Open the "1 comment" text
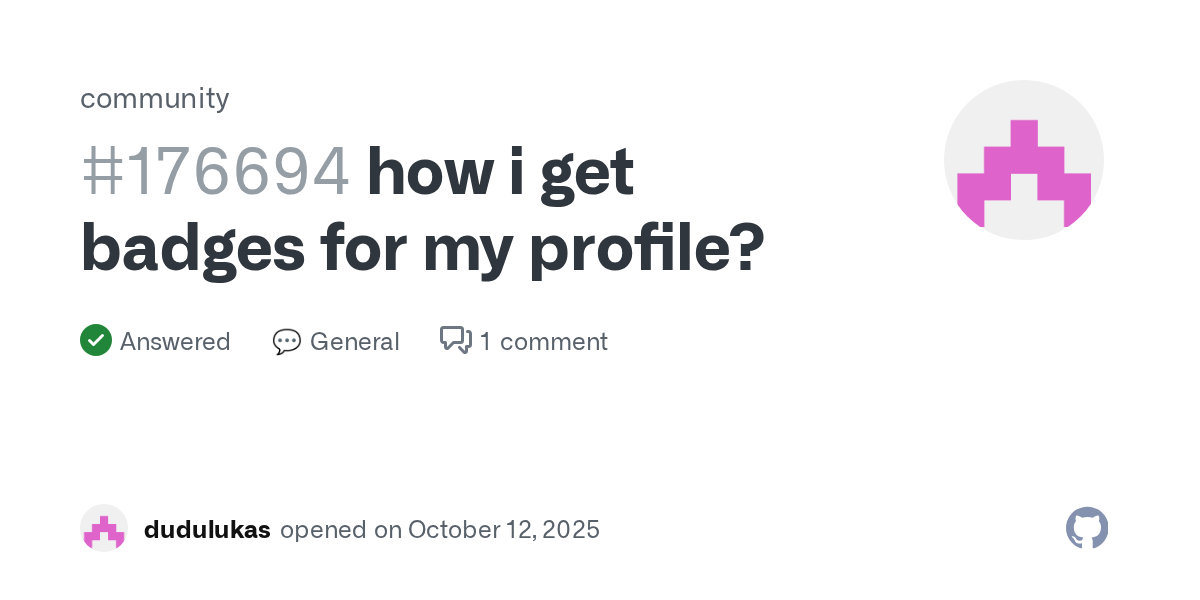Screen dimensions: 1200x600 [x=543, y=342]
